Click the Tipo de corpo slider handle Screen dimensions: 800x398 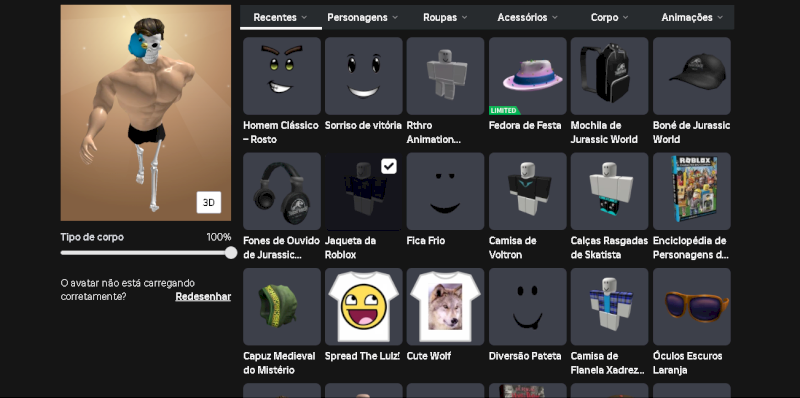[231, 253]
